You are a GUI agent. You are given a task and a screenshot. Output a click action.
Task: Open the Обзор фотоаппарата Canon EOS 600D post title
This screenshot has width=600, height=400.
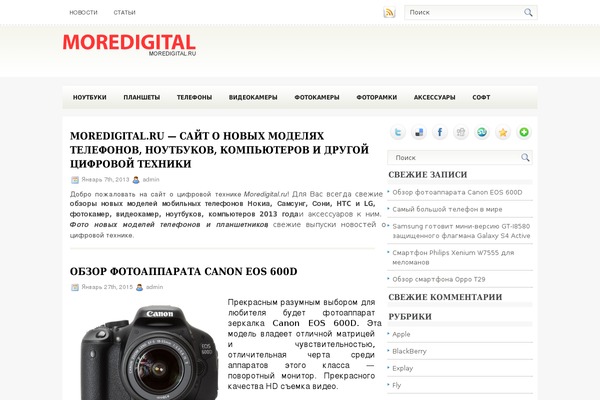183,271
